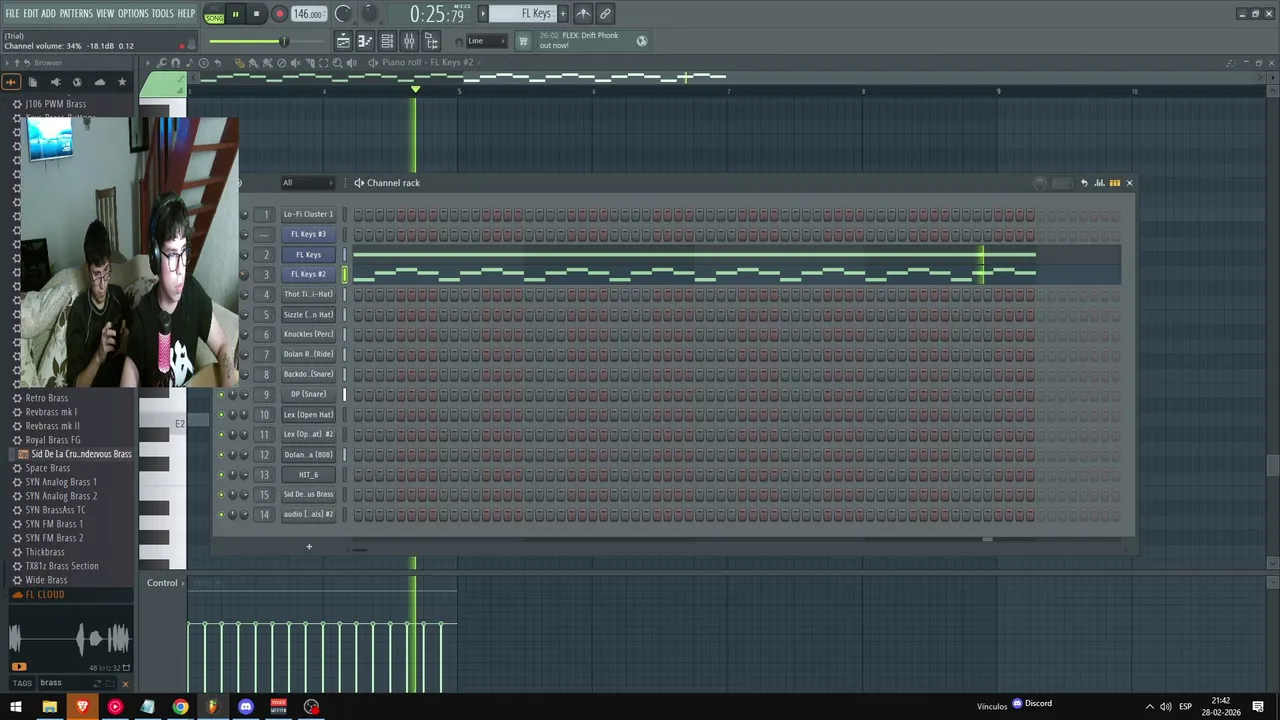The image size is (1280, 720).
Task: Click the shopping cart store icon
Action: (x=523, y=41)
